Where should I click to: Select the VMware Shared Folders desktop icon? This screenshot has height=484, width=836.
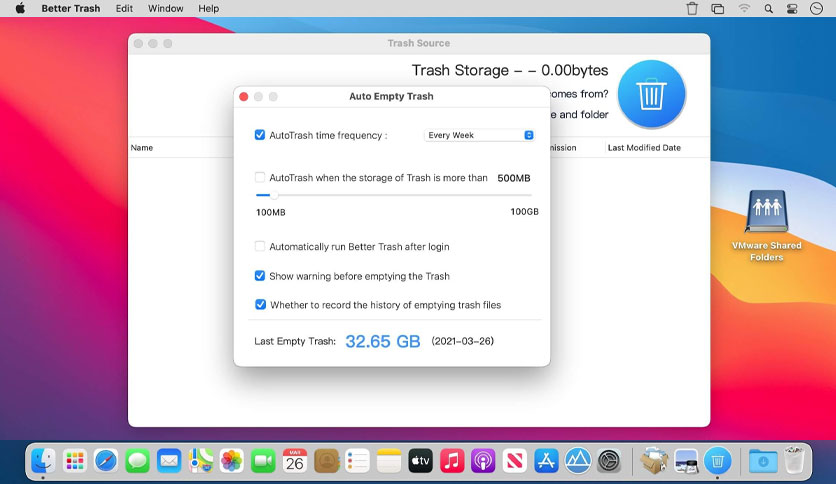pyautogui.click(x=766, y=226)
